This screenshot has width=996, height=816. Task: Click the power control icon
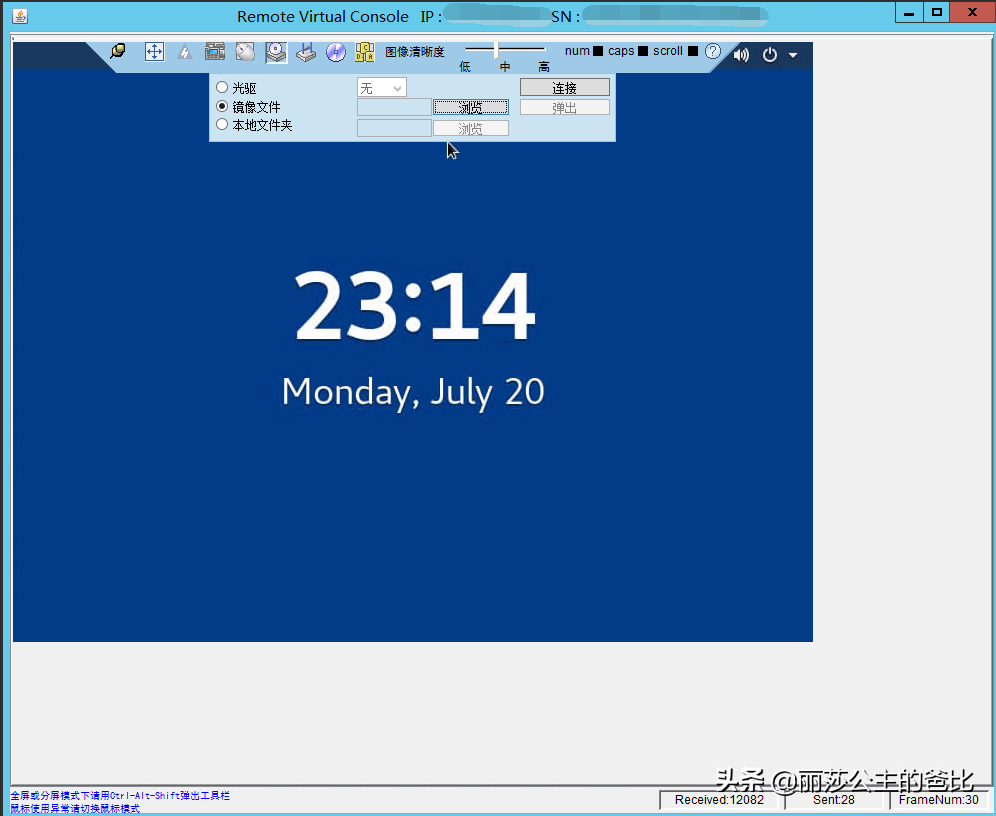[x=769, y=55]
